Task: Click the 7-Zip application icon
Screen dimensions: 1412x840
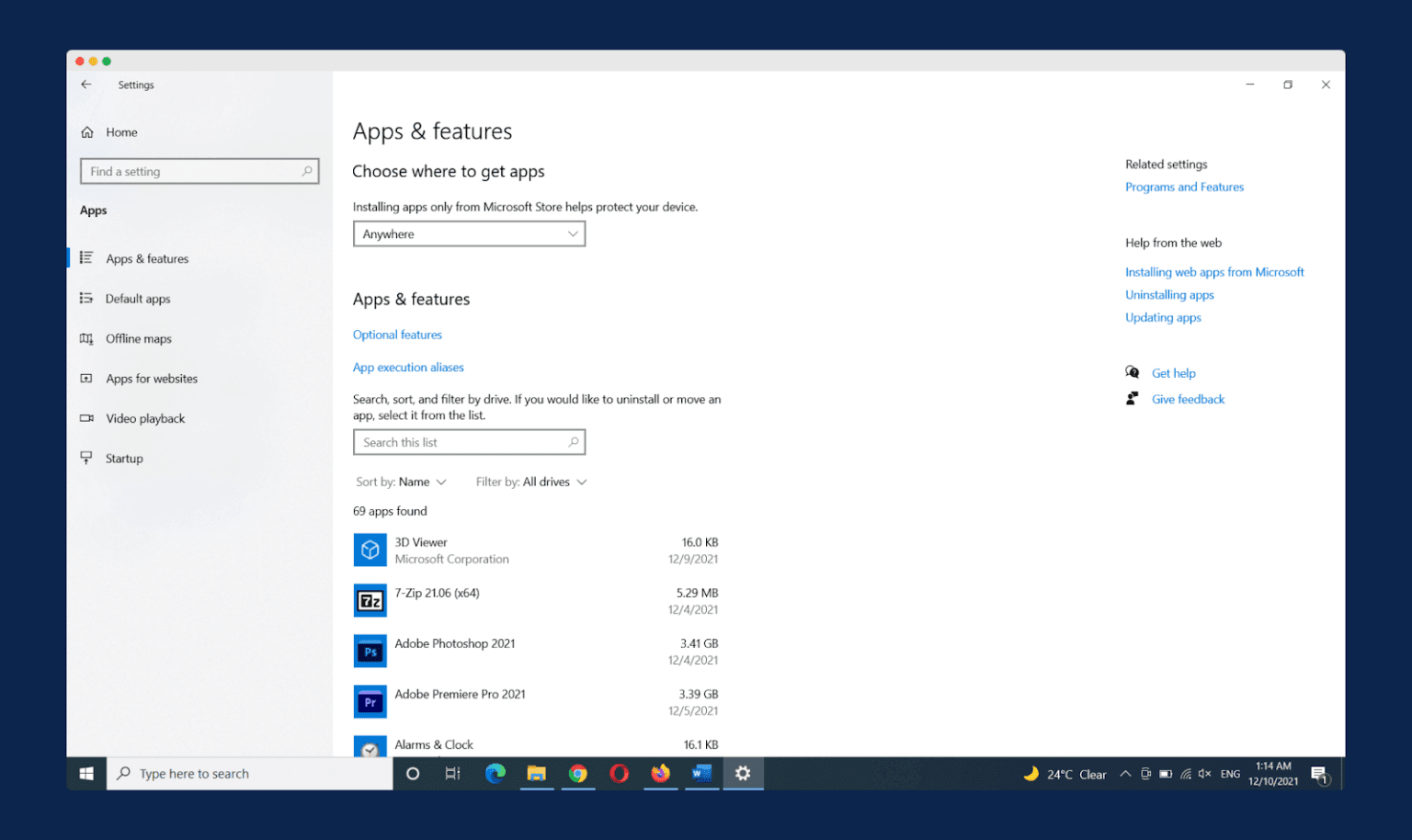Action: pyautogui.click(x=370, y=600)
